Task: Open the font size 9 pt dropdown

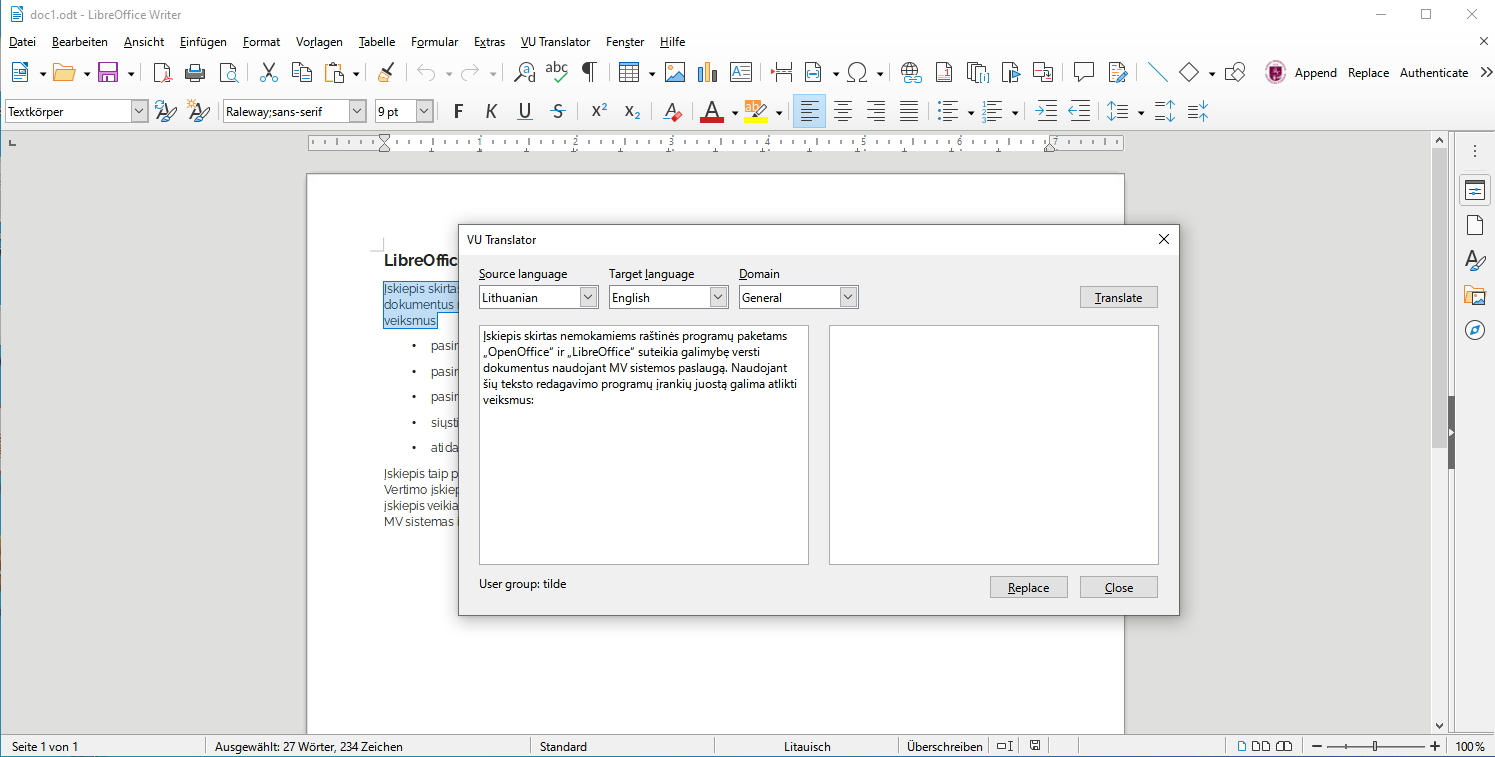Action: point(424,112)
